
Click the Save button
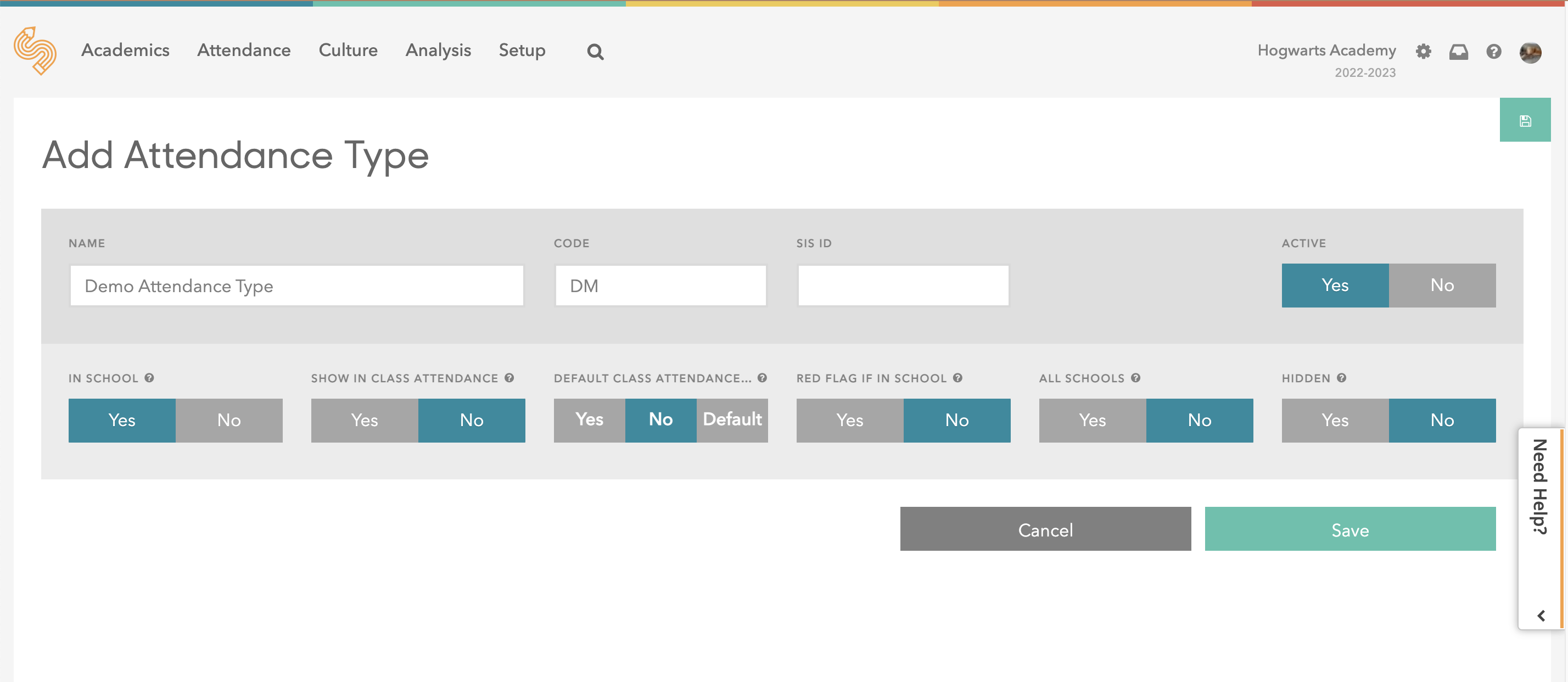1350,530
